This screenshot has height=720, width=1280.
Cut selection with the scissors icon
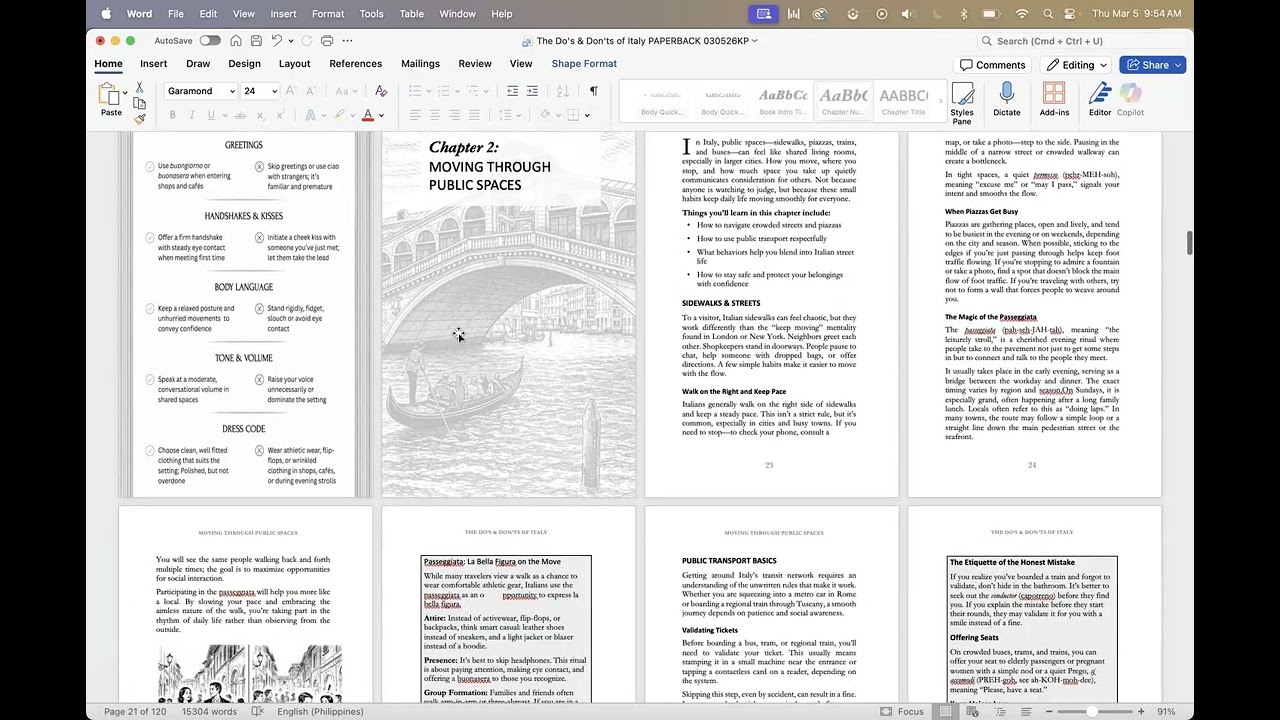139,88
